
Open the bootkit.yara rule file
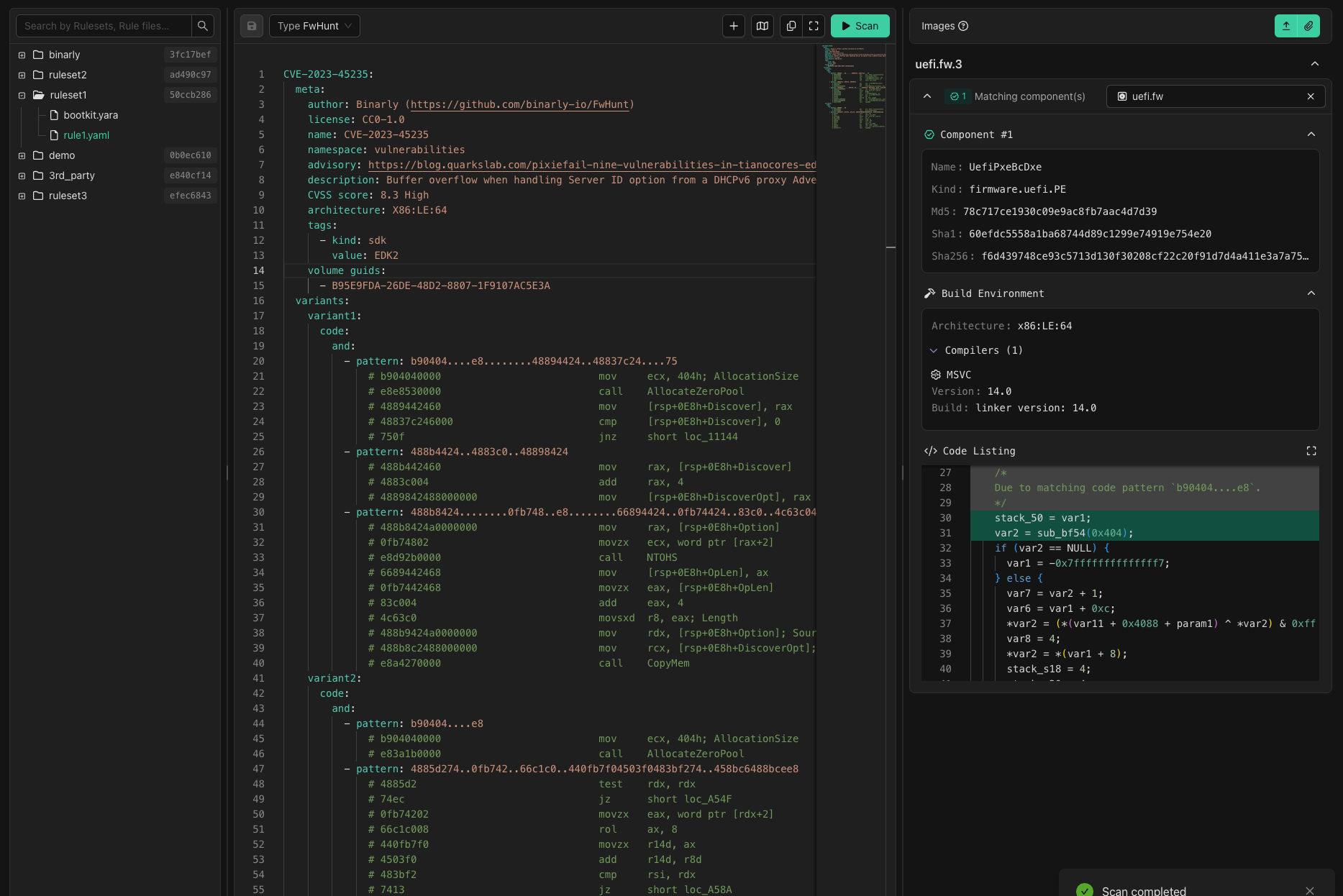click(91, 115)
